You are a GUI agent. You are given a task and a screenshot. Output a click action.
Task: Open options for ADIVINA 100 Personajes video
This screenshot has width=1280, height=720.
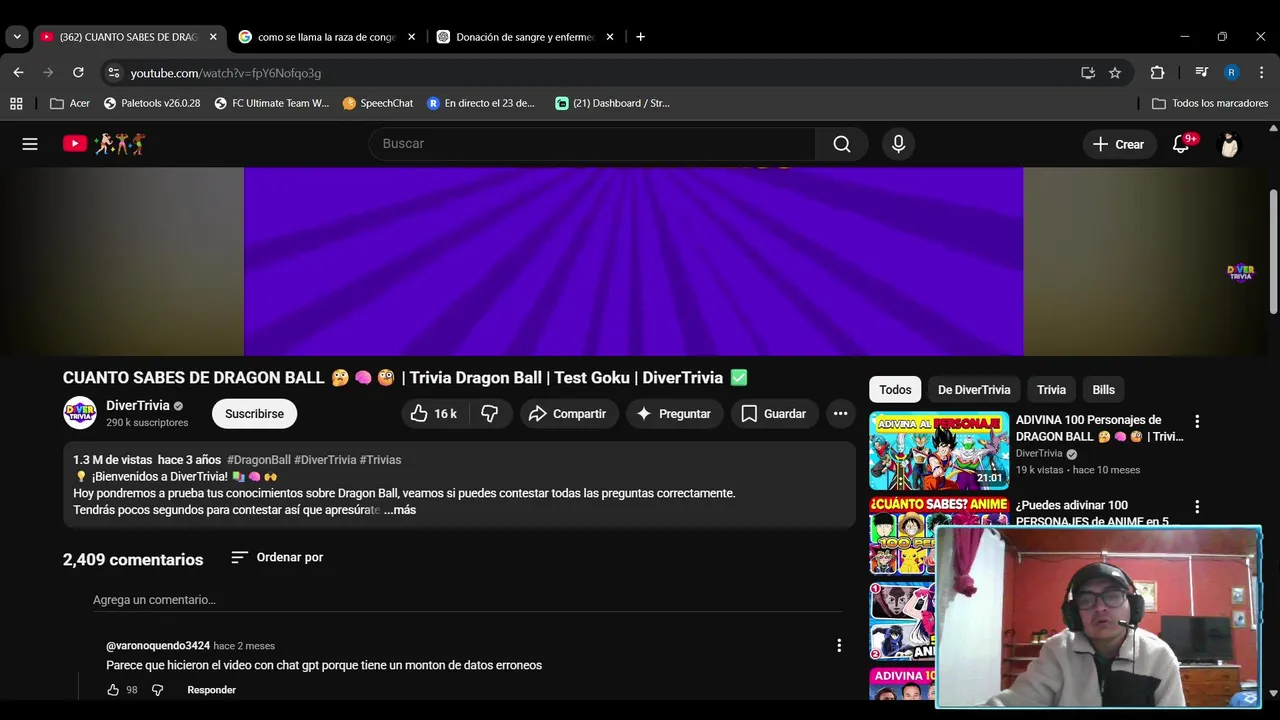pos(1197,422)
